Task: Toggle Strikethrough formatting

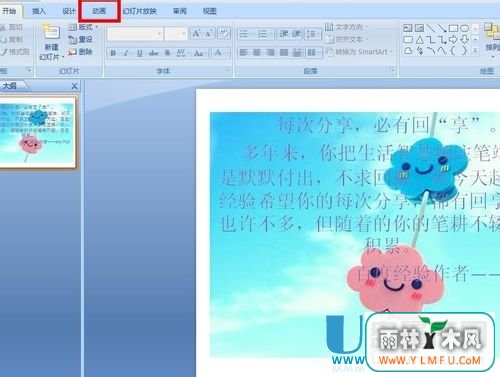Action: (153, 53)
